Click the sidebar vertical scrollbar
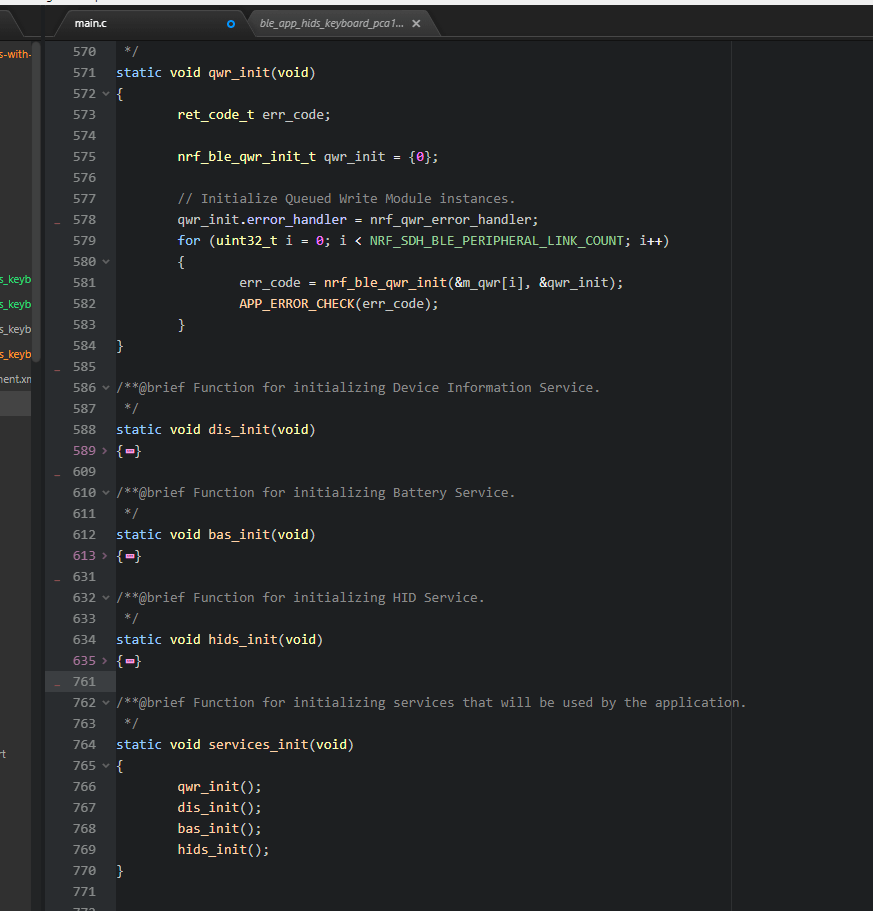This screenshot has width=873, height=911. (36, 200)
